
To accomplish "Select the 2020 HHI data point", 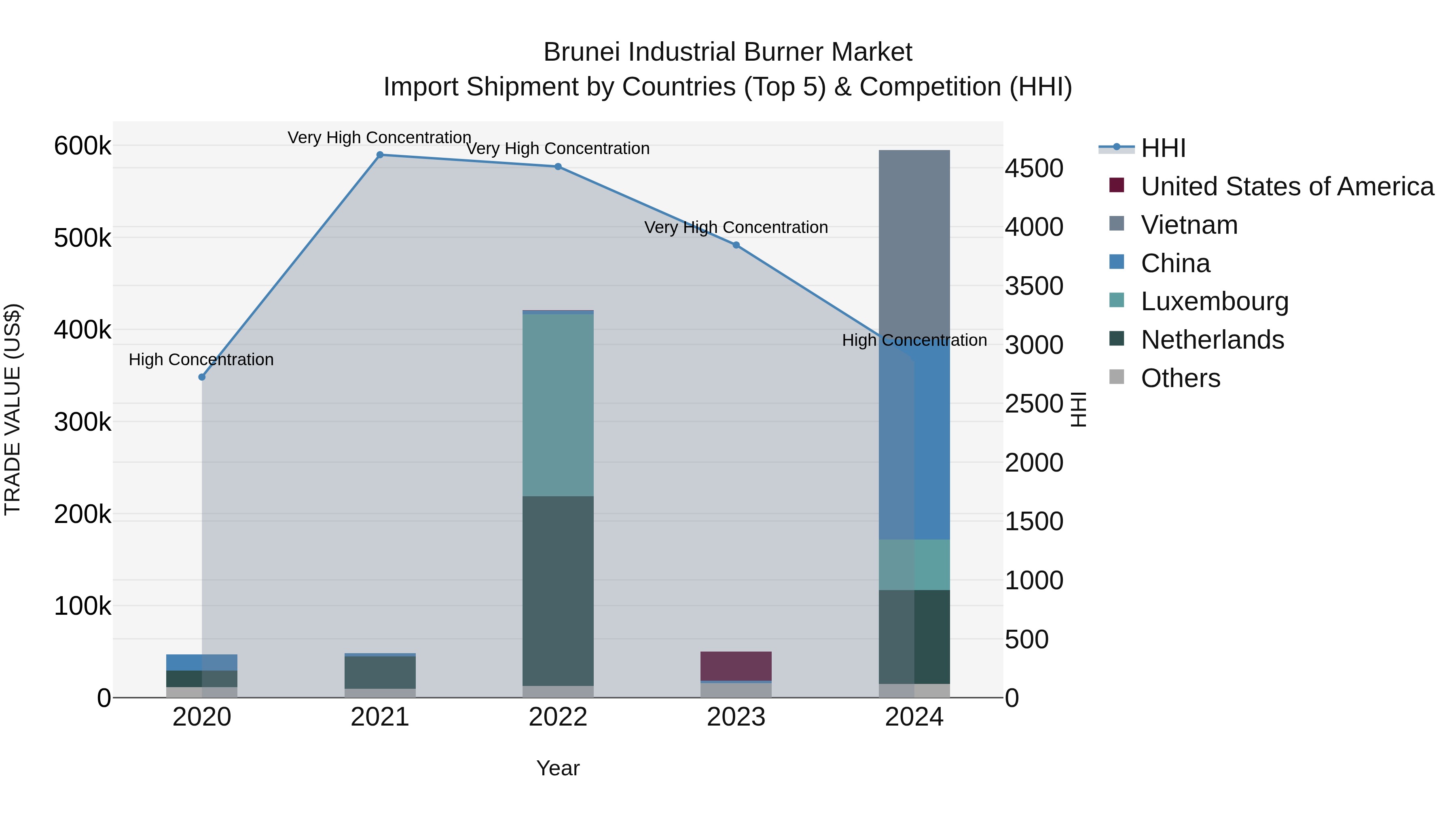I will tap(202, 377).
